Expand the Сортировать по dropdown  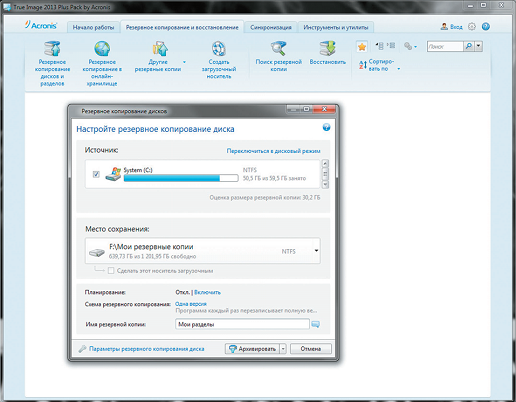coord(399,69)
